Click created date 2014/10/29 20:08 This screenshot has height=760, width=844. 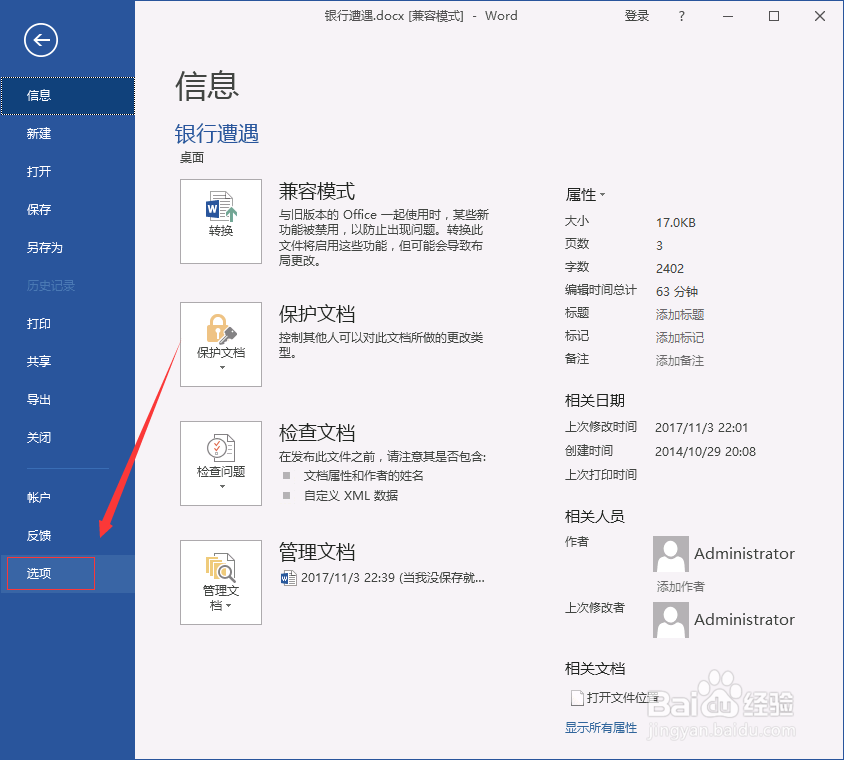(705, 451)
